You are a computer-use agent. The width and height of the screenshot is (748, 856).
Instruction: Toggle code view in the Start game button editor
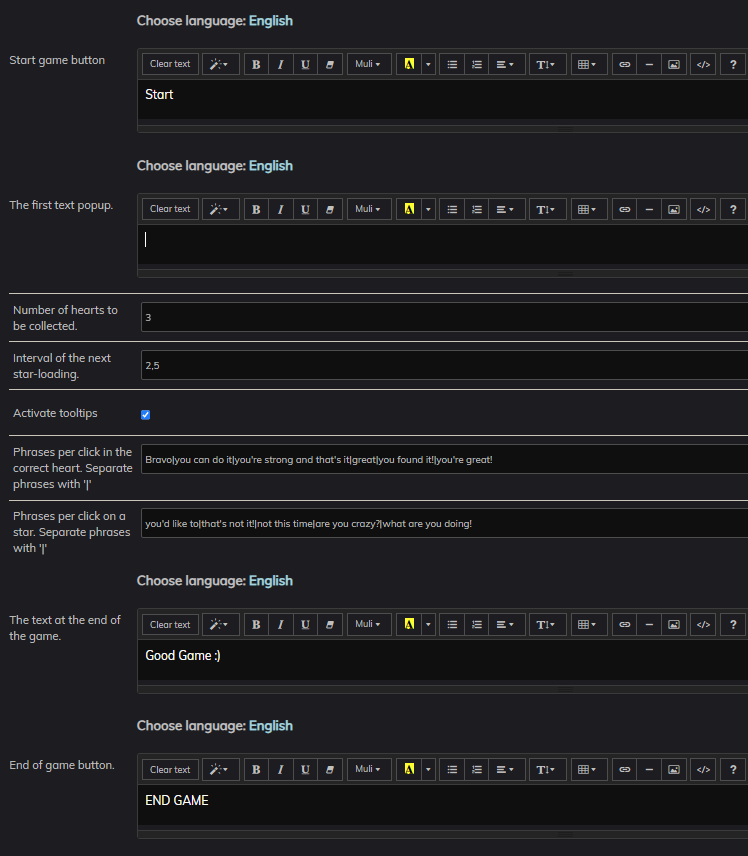point(703,64)
